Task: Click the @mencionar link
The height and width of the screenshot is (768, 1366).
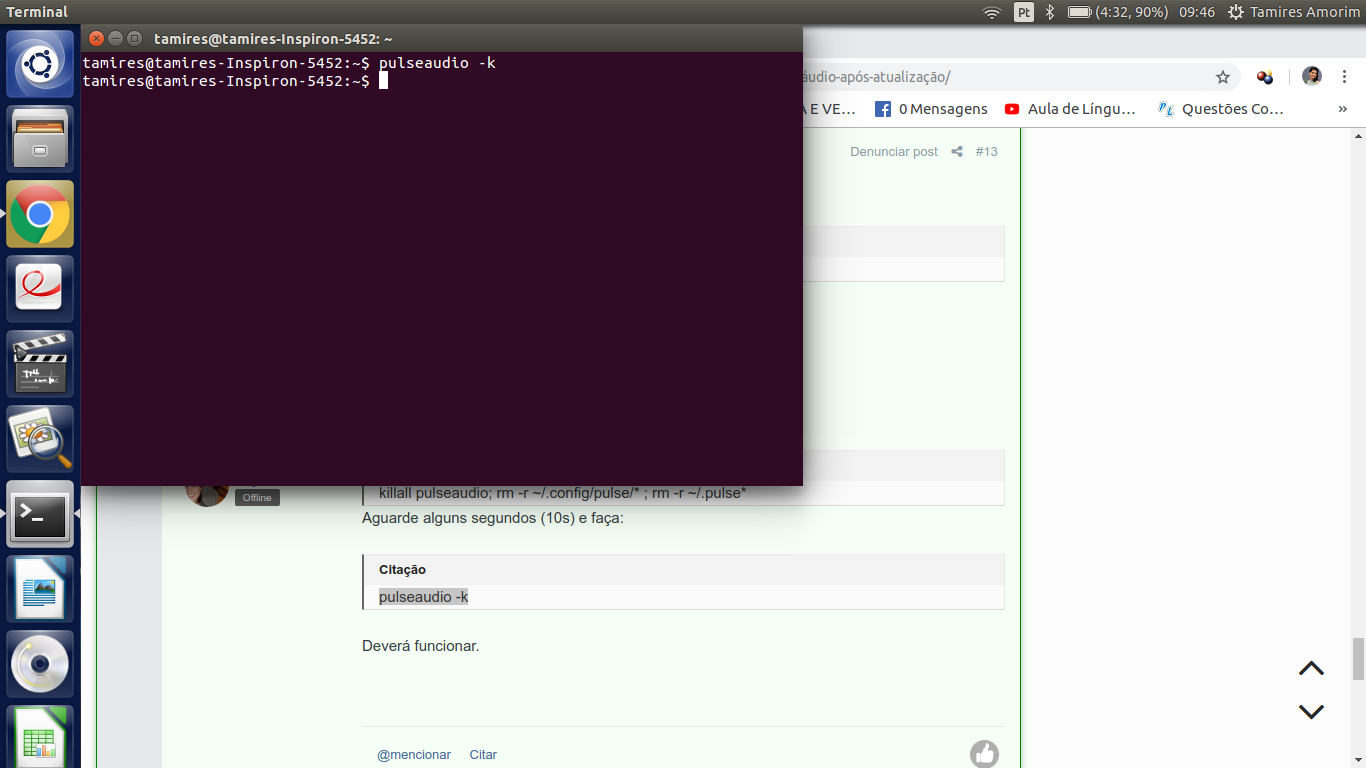Action: click(x=414, y=755)
